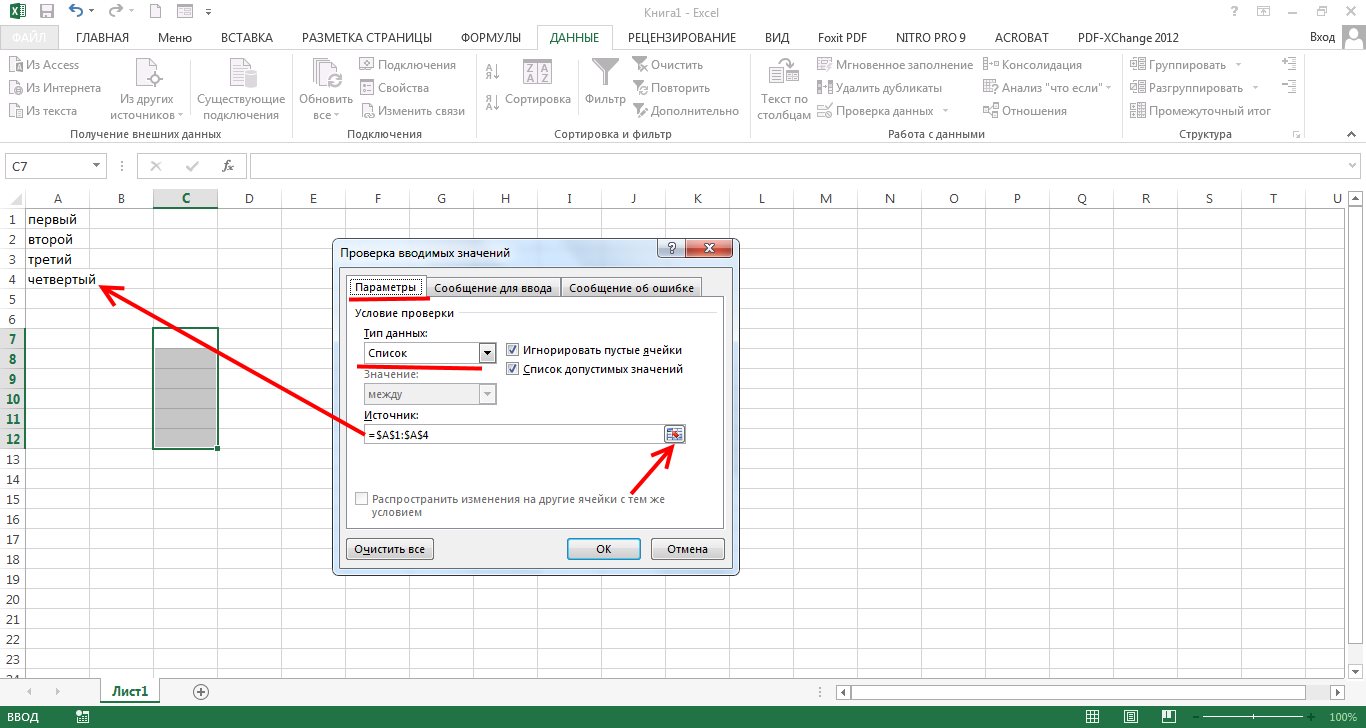This screenshot has height=728, width=1366.
Task: Open 'Существующие подключения' icon
Action: pyautogui.click(x=241, y=74)
